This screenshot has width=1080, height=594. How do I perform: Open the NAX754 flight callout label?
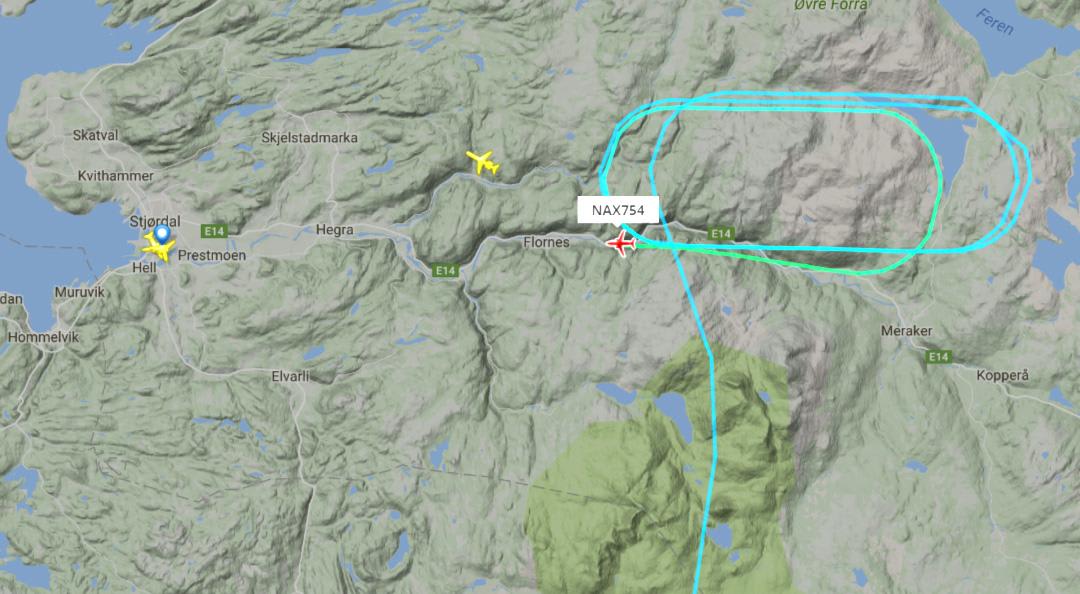(x=618, y=210)
